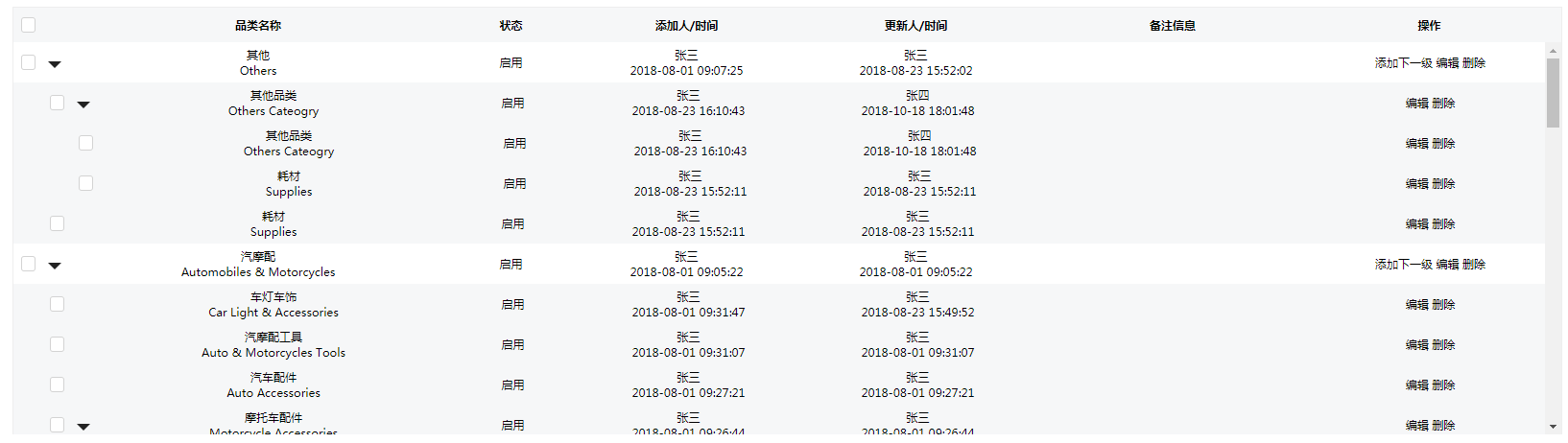The height and width of the screenshot is (443, 1568).
Task: Collapse the Others category row
Action: [55, 64]
